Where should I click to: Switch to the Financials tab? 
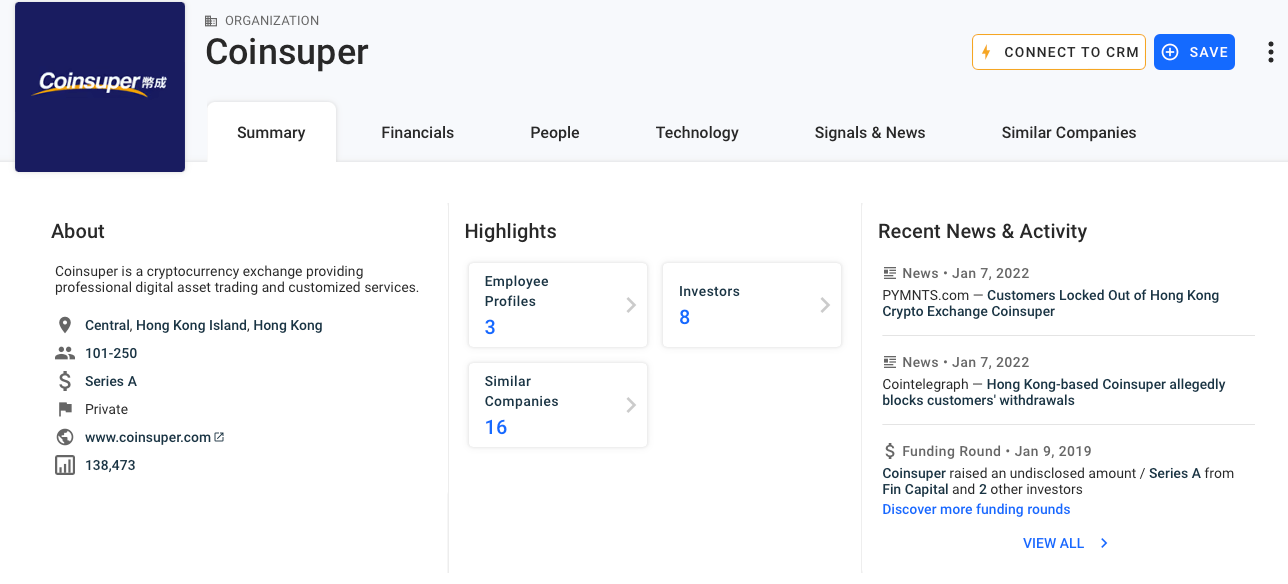click(x=417, y=132)
